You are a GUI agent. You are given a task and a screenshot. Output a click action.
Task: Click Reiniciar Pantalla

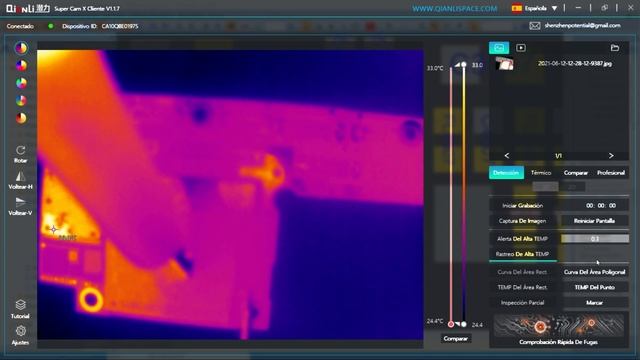pos(594,221)
